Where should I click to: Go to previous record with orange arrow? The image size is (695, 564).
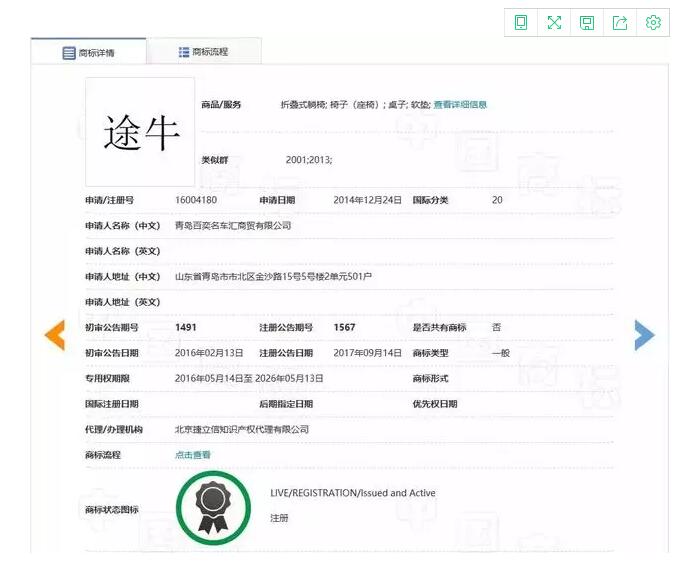(x=55, y=335)
